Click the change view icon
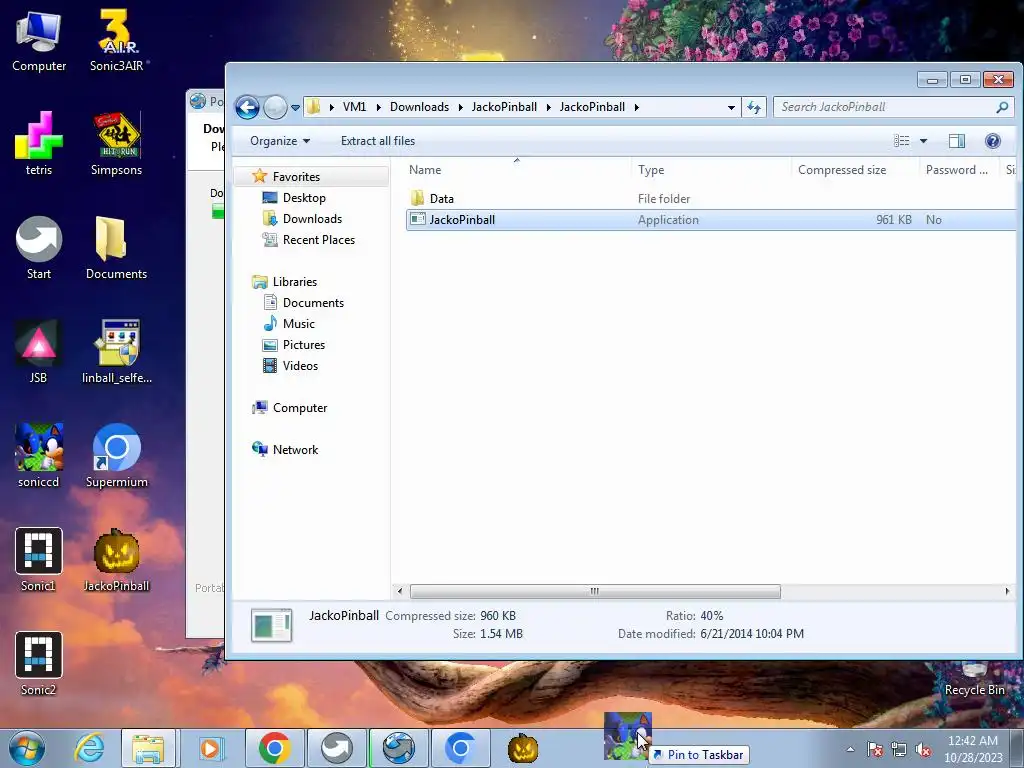Screen dimensions: 1024x768 (901, 141)
